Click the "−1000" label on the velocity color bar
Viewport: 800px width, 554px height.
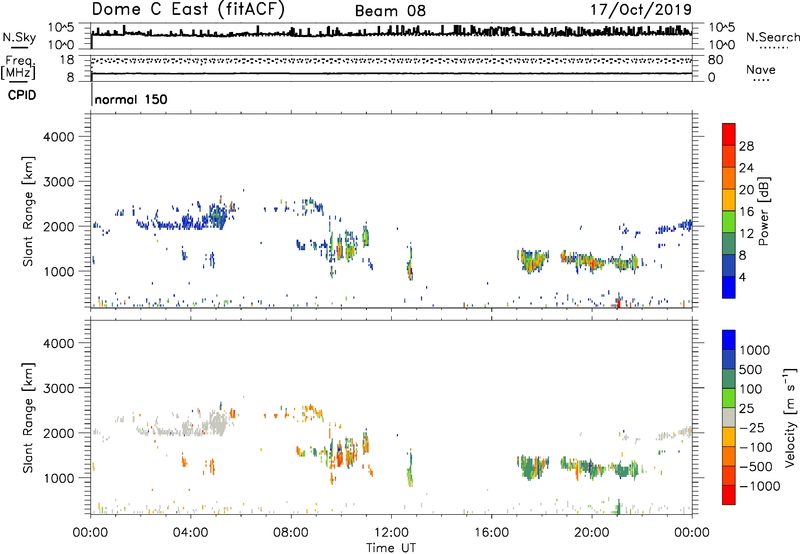758,486
